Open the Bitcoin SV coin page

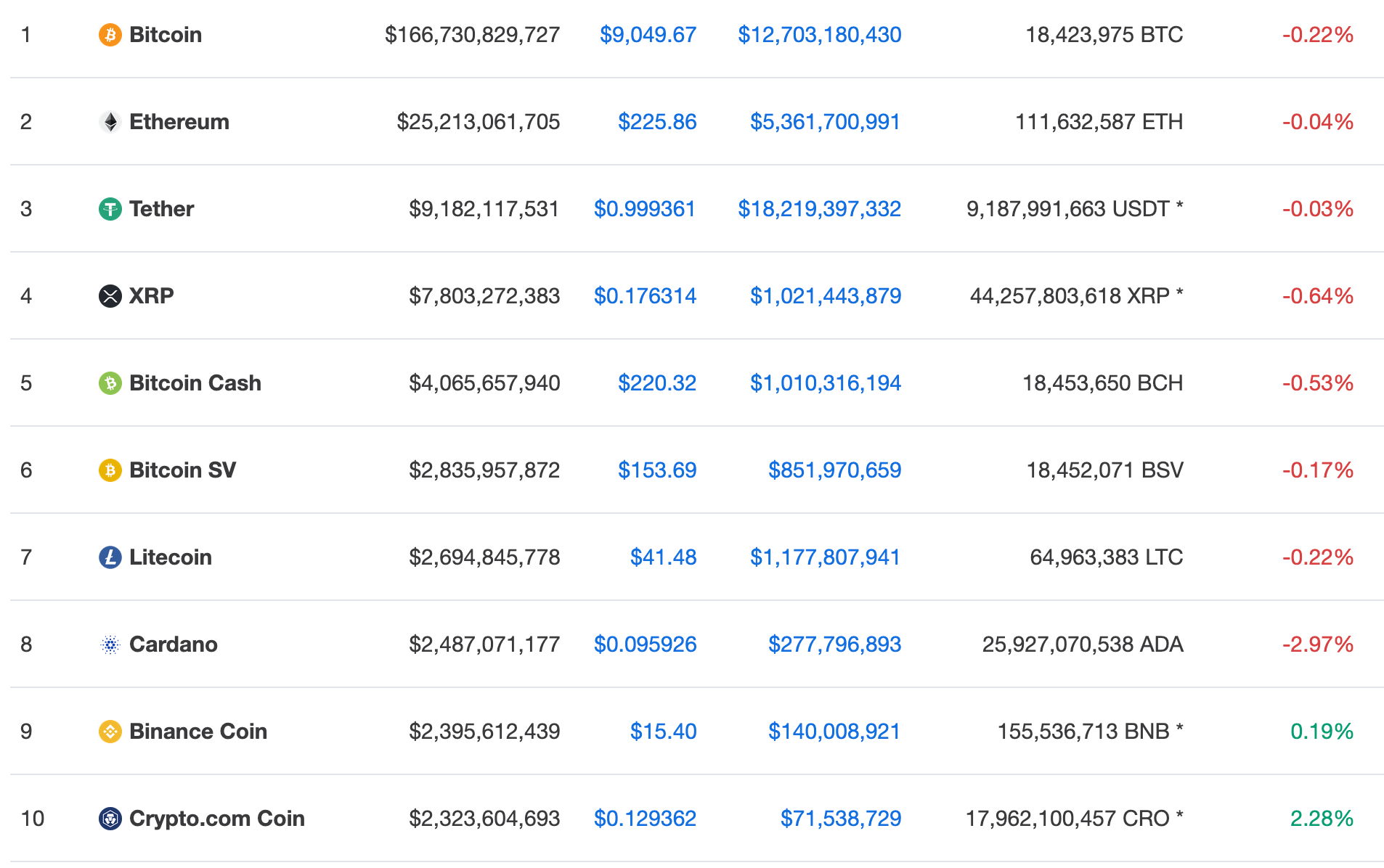pos(182,470)
